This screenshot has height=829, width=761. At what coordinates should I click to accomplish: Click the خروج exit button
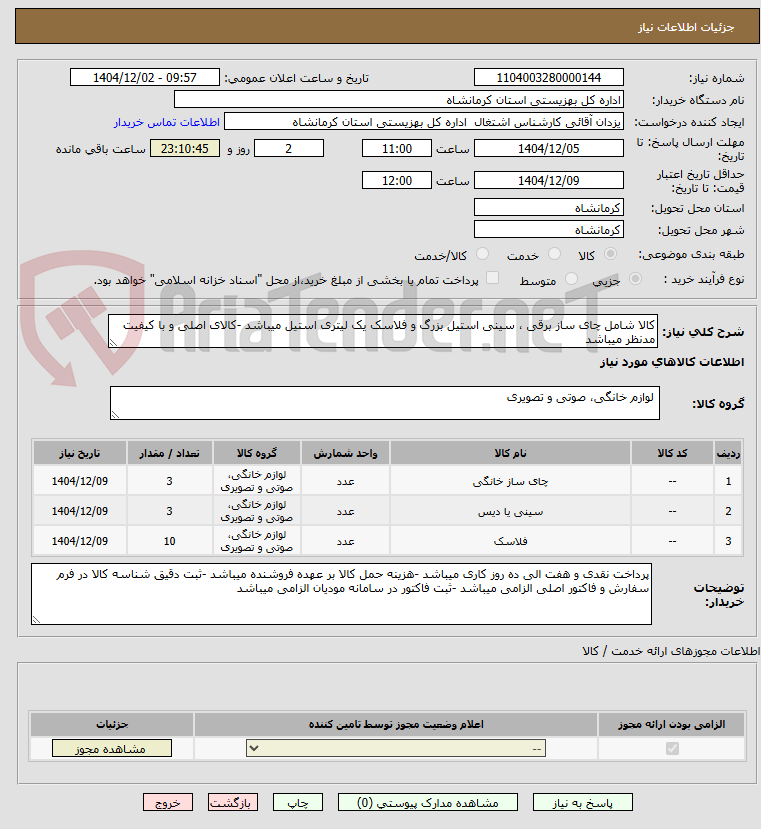[x=168, y=803]
